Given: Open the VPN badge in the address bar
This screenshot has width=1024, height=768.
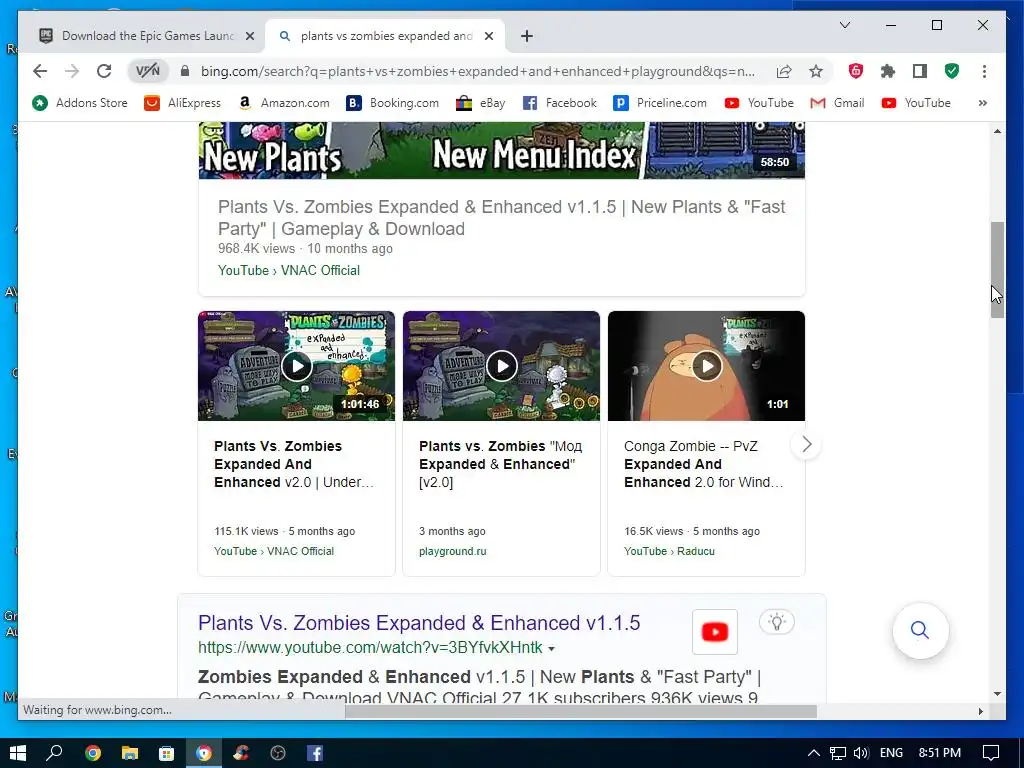Looking at the screenshot, I should click(x=148, y=71).
